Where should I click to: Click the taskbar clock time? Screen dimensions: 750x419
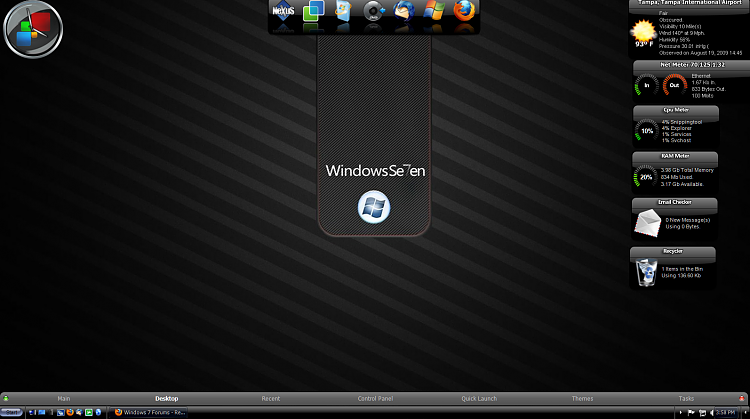[726, 412]
